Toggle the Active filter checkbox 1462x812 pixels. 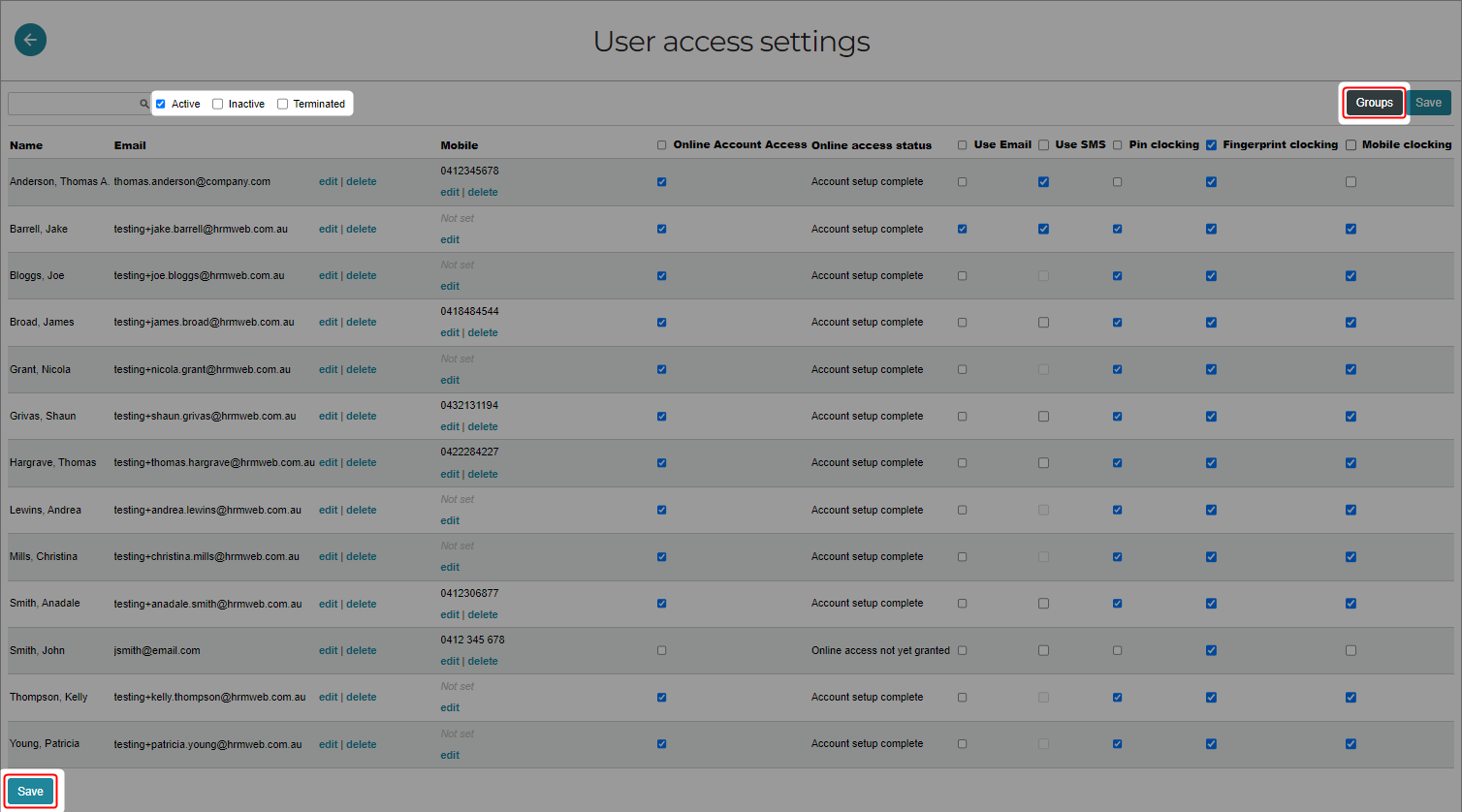pyautogui.click(x=161, y=104)
